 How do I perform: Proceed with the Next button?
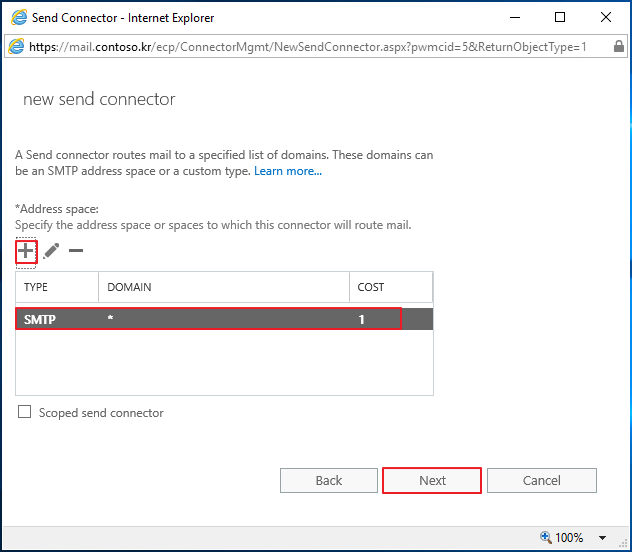[432, 480]
